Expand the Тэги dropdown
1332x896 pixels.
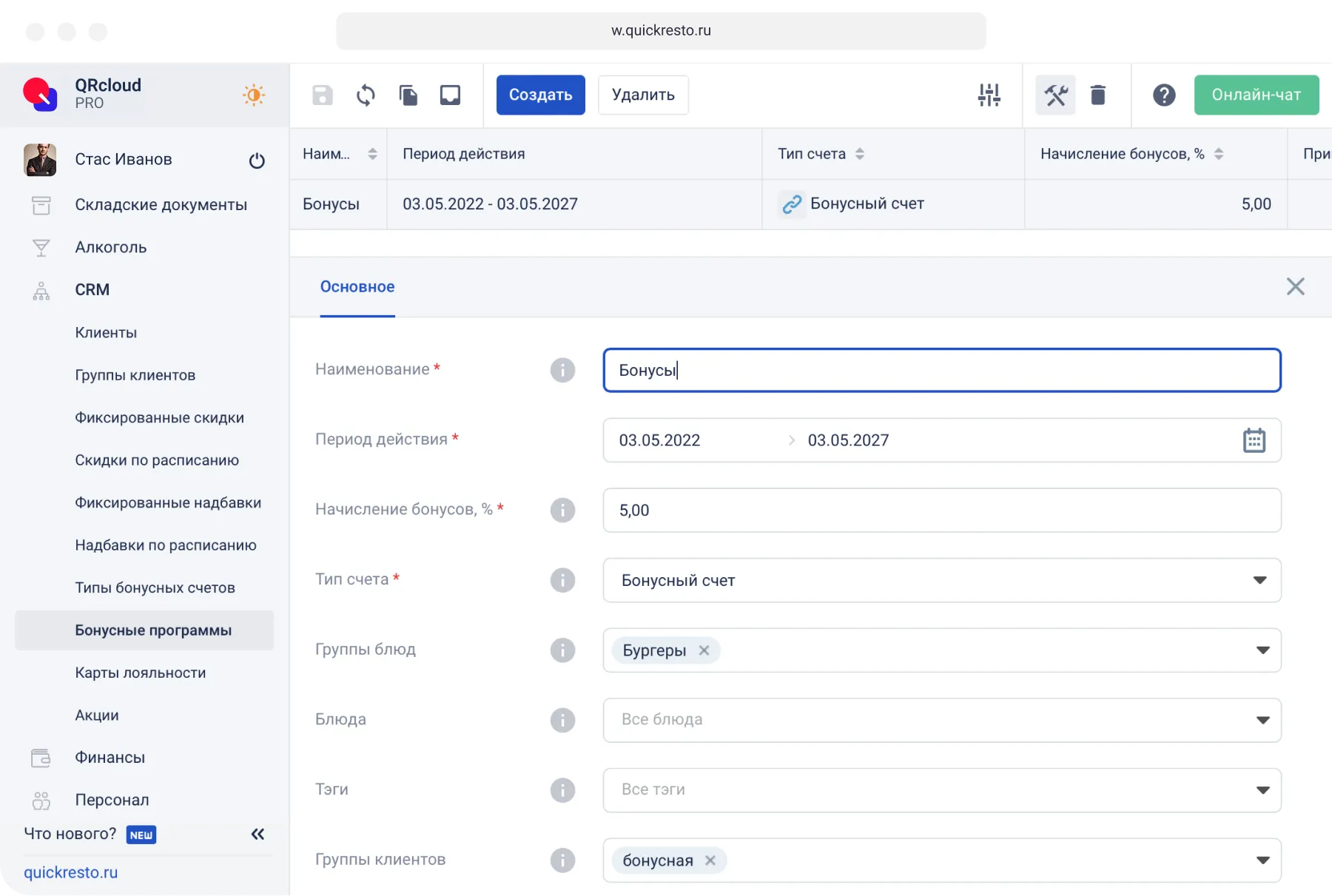point(1262,790)
